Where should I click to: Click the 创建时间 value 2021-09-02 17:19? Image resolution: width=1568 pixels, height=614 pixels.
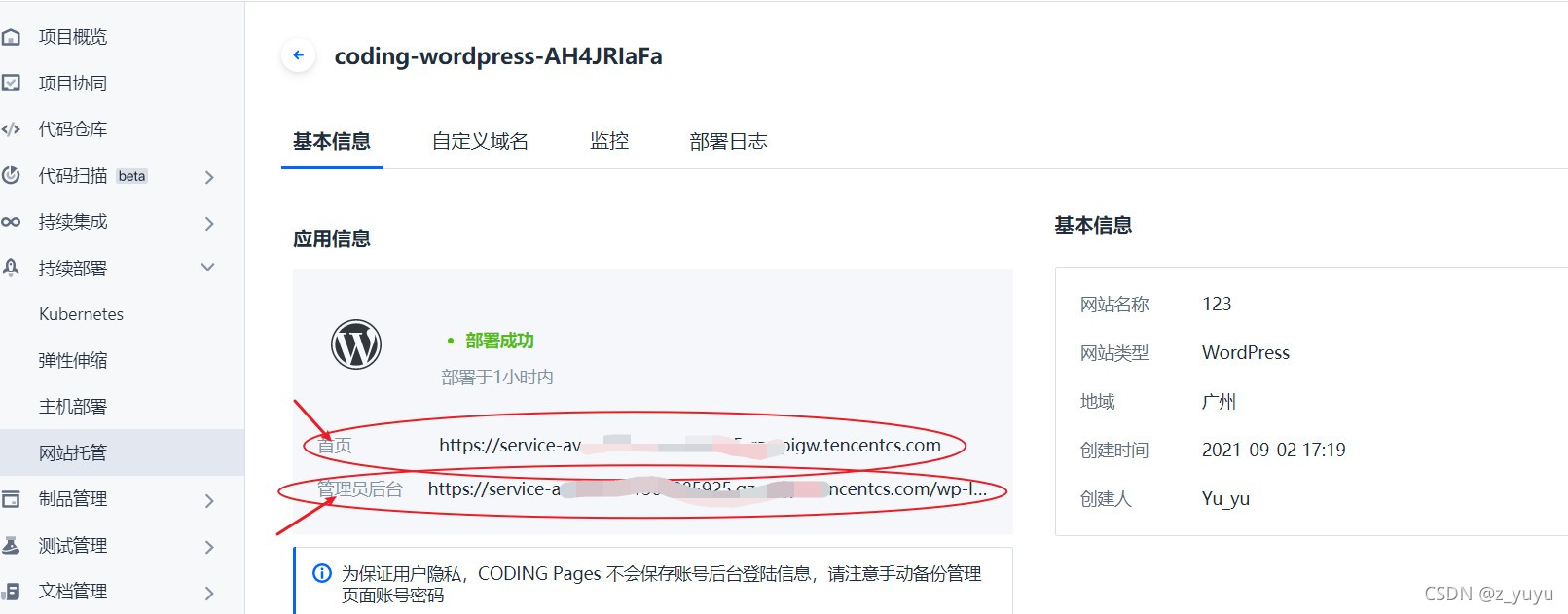(1274, 450)
